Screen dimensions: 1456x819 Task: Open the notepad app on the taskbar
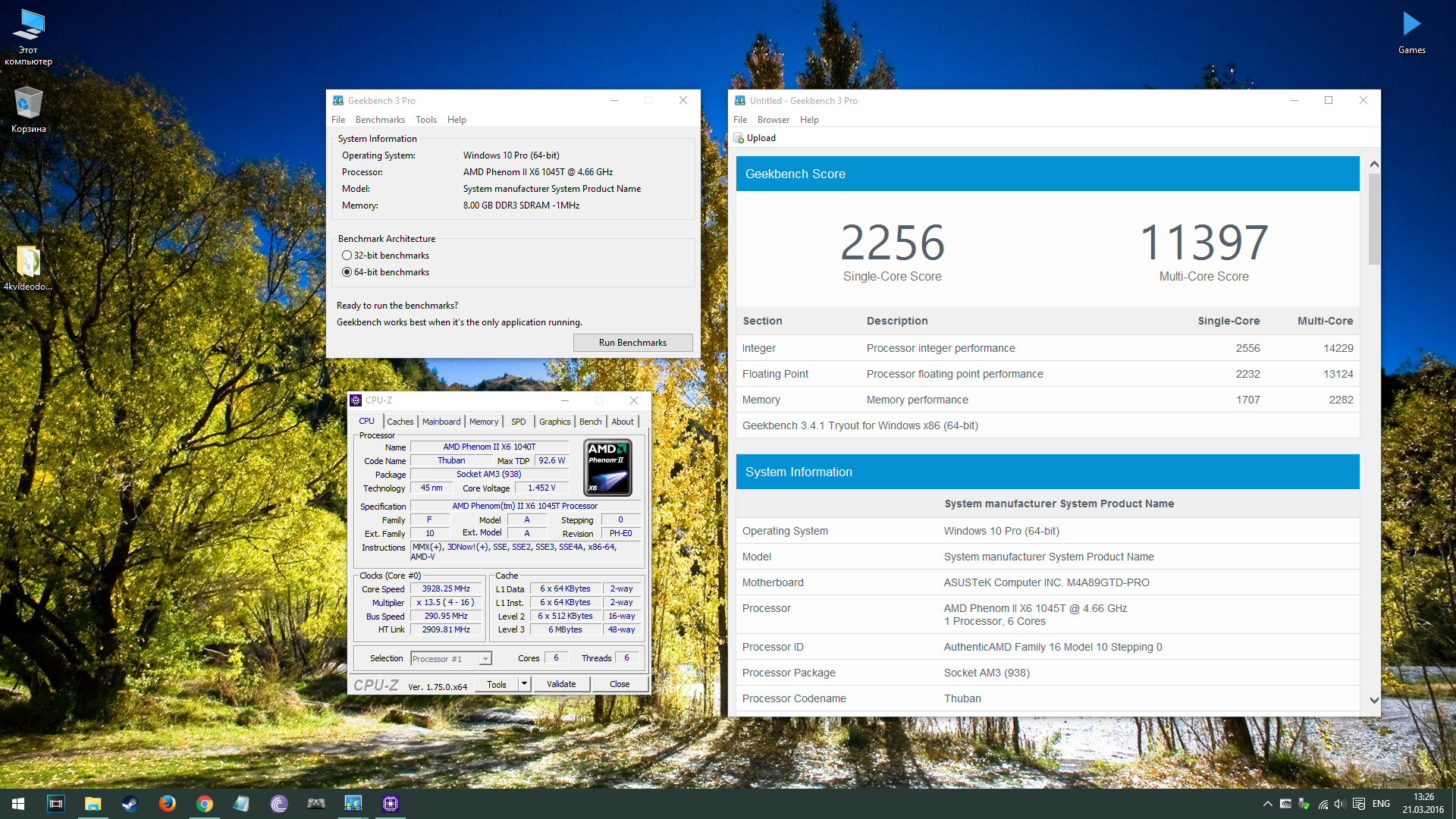[x=242, y=803]
